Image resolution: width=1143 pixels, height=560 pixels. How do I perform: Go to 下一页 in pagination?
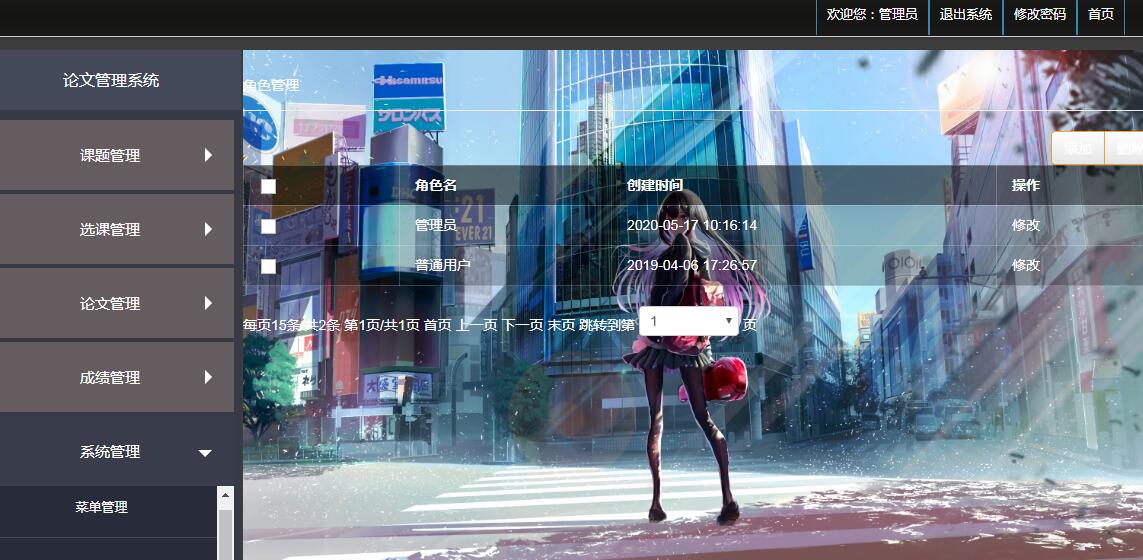pyautogui.click(x=523, y=325)
